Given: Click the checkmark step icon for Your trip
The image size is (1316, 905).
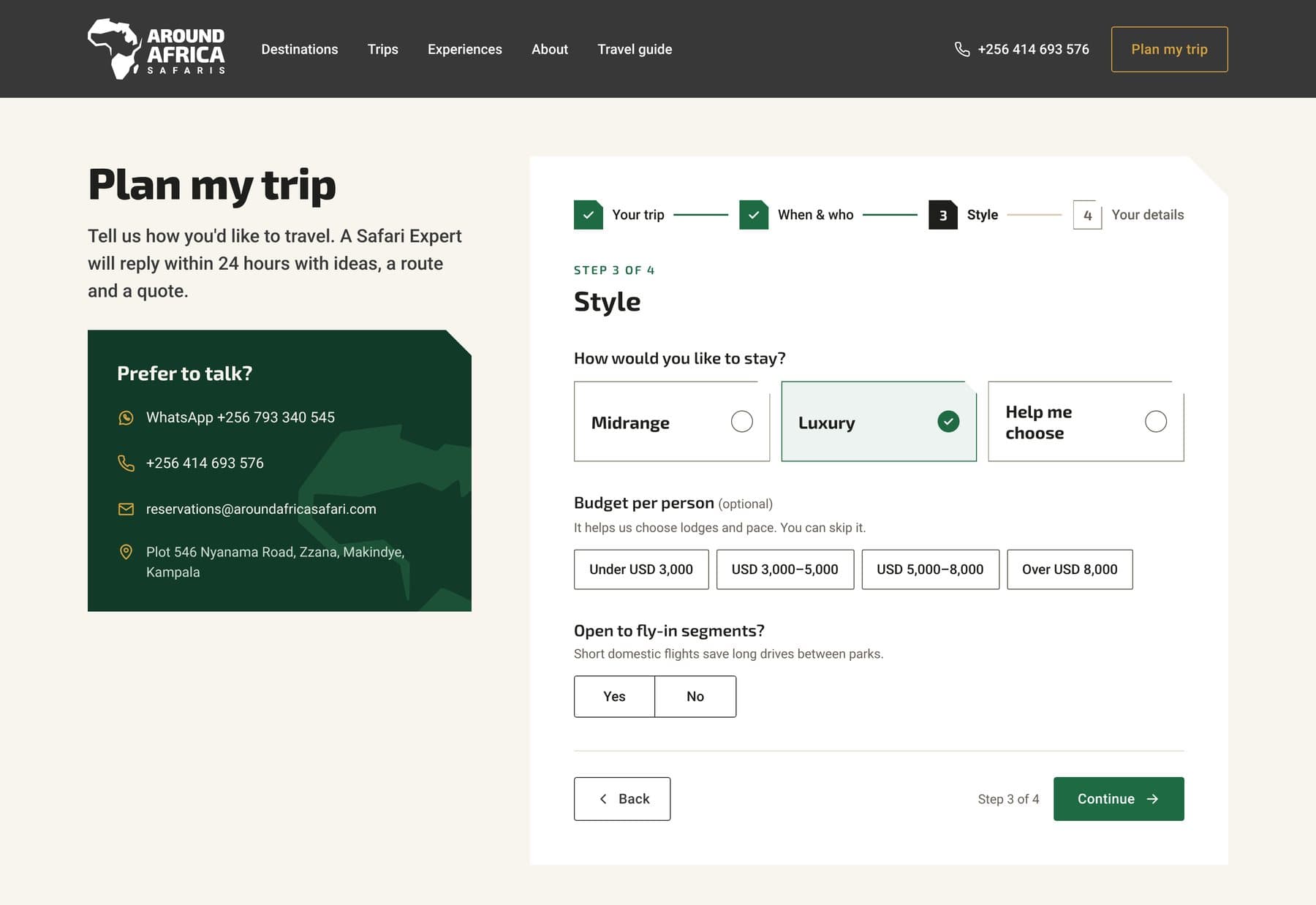Looking at the screenshot, I should tap(588, 215).
